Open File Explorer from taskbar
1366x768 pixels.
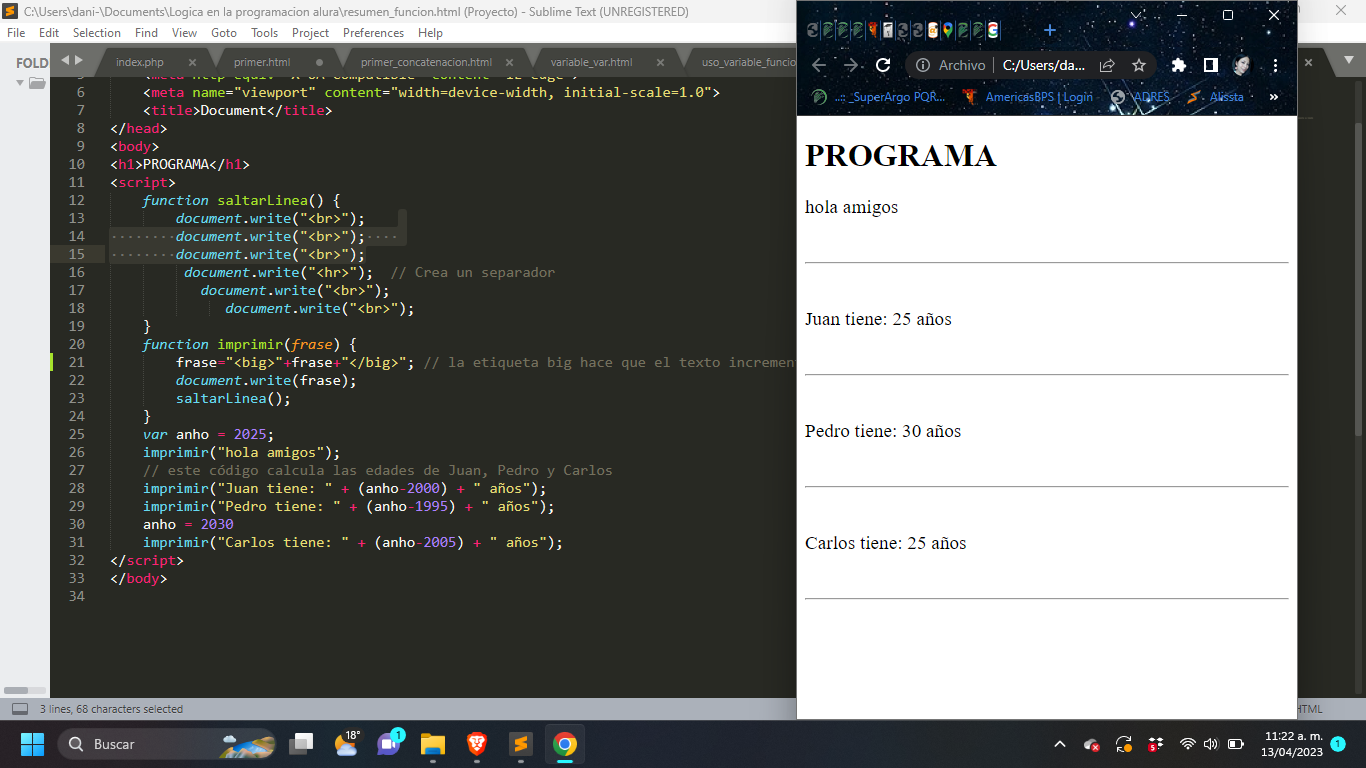point(432,744)
